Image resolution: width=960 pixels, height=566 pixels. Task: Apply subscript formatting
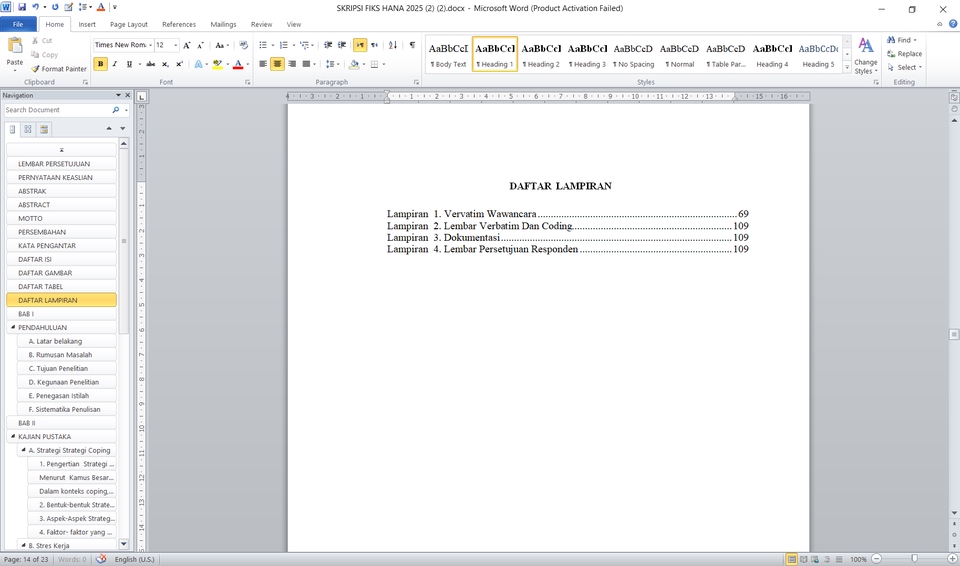coord(165,64)
